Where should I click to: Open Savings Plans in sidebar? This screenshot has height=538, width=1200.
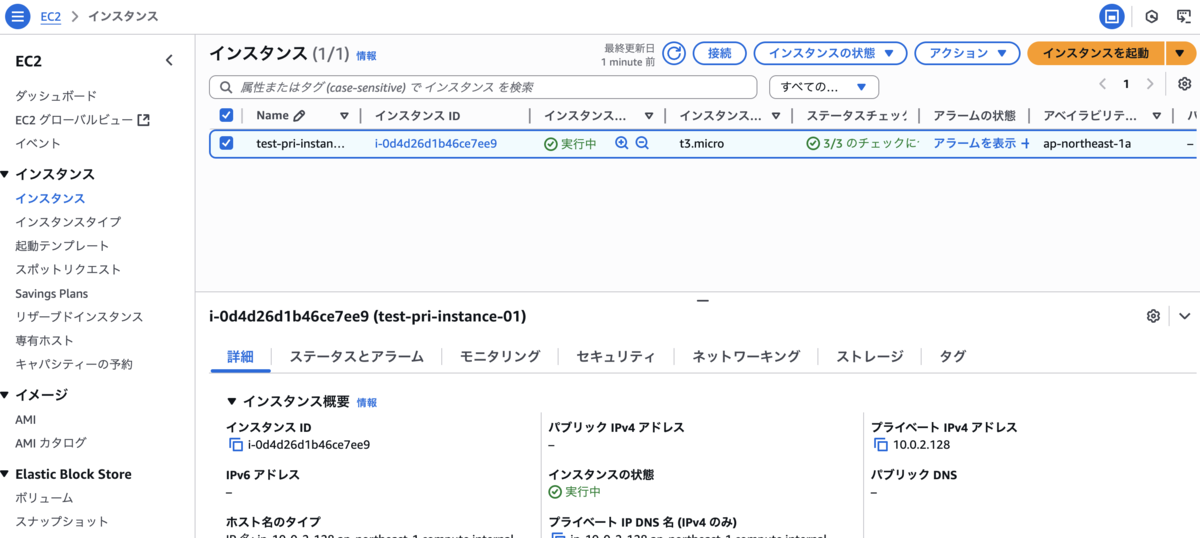point(52,293)
